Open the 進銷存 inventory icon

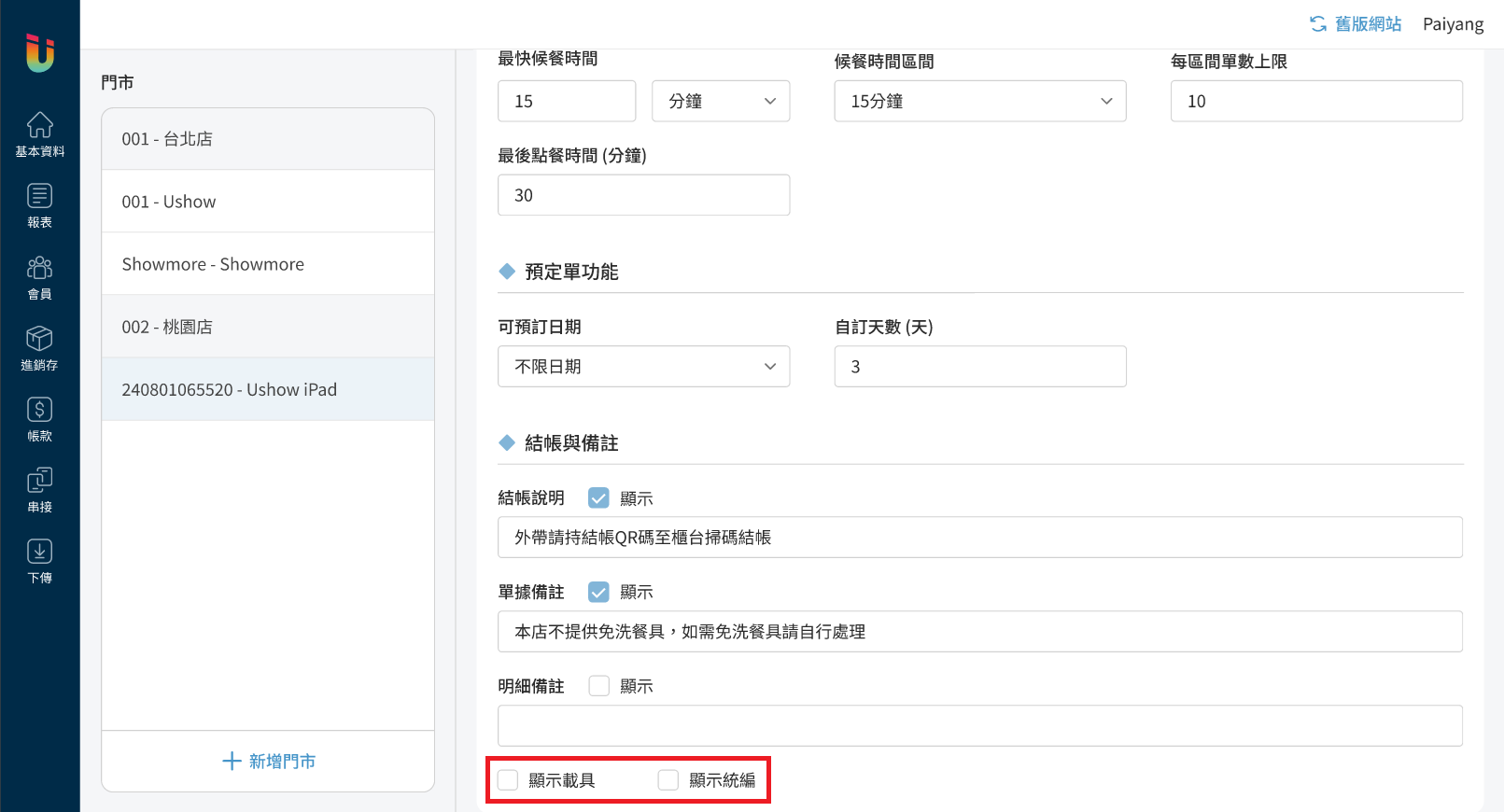pyautogui.click(x=39, y=348)
